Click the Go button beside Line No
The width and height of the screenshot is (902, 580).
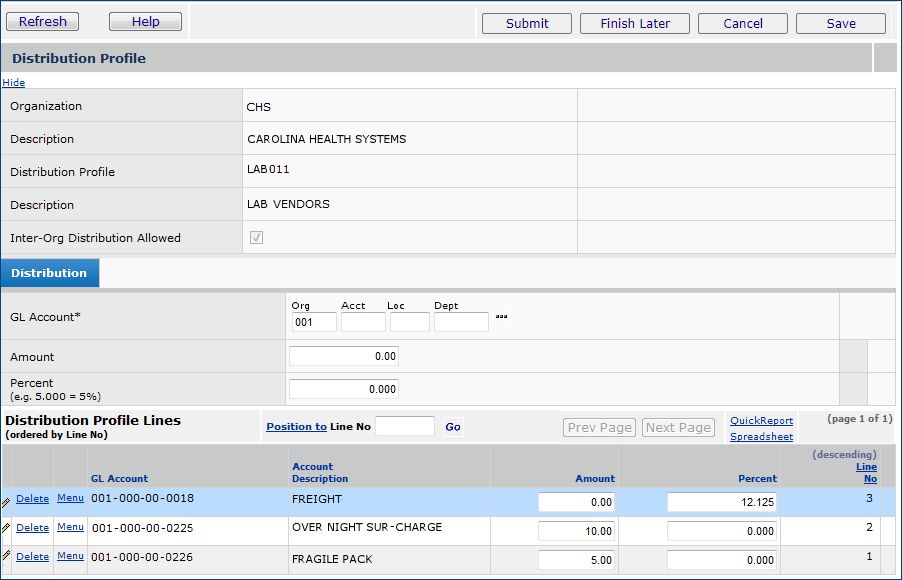[x=453, y=427]
